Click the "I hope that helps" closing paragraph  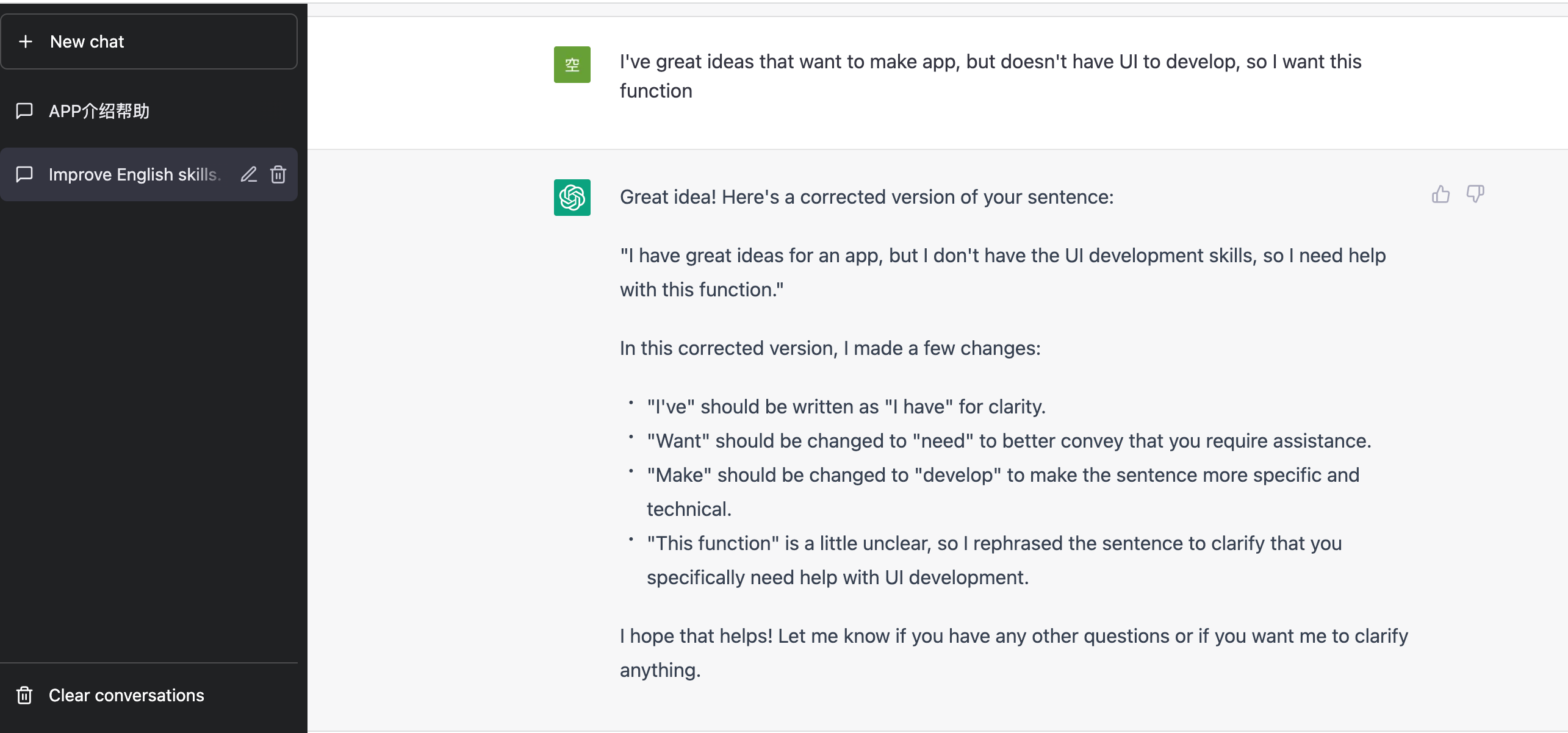(x=1014, y=653)
